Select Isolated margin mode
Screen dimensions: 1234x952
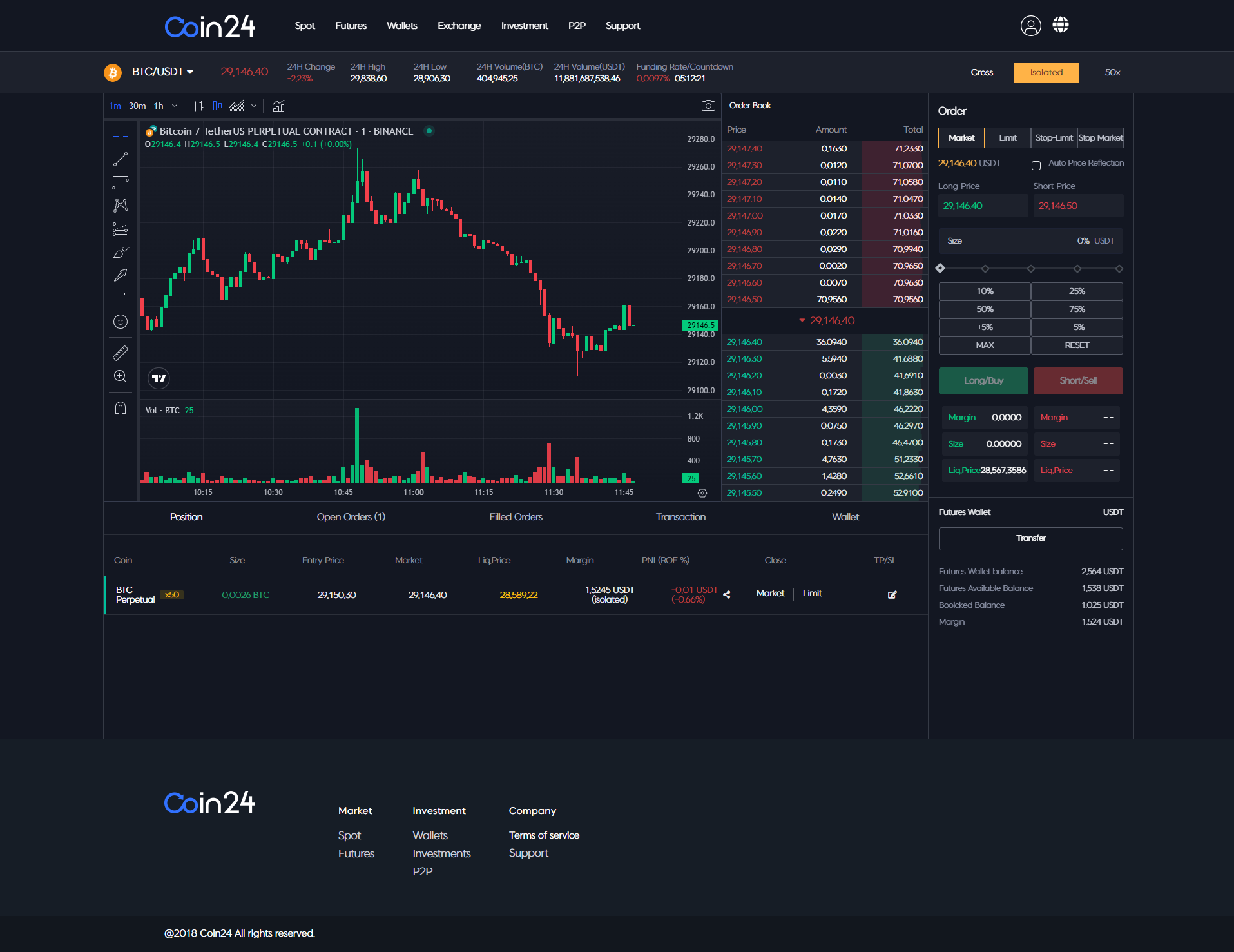(x=1046, y=72)
